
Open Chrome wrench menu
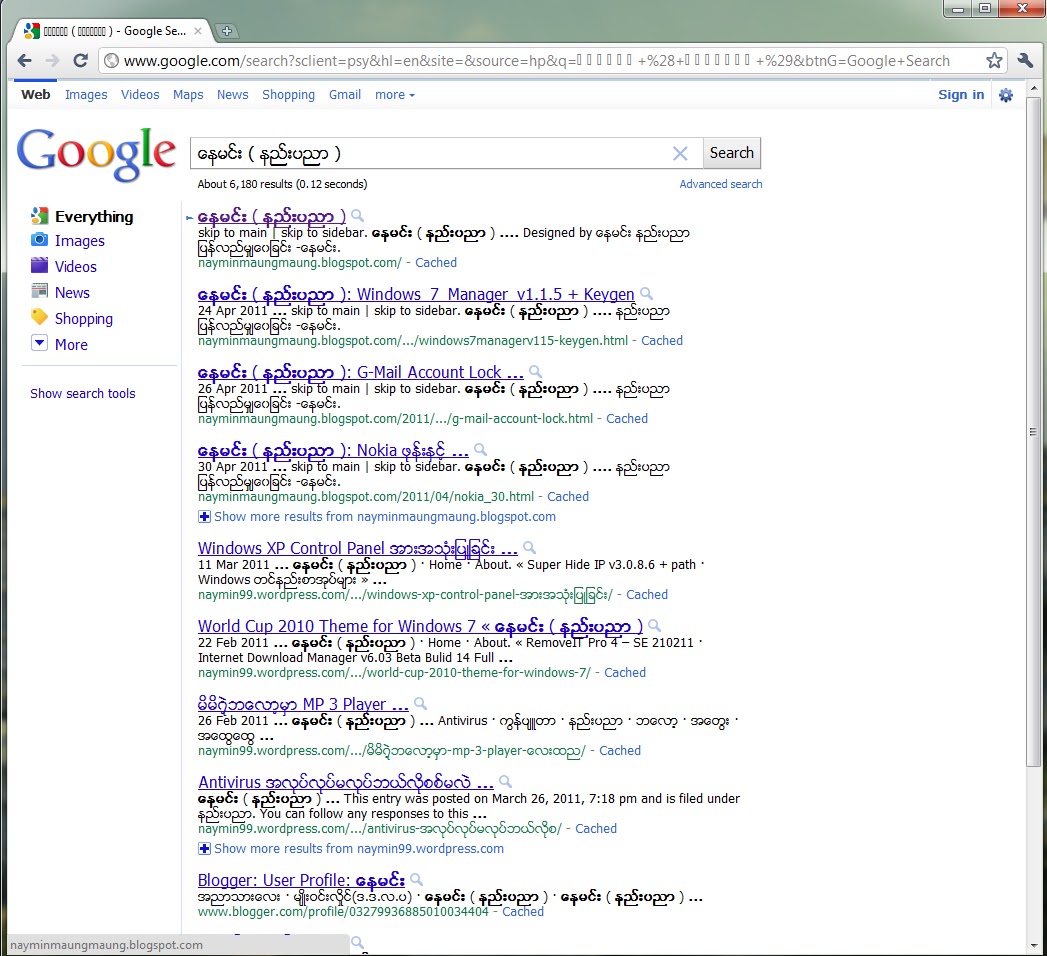(1025, 61)
